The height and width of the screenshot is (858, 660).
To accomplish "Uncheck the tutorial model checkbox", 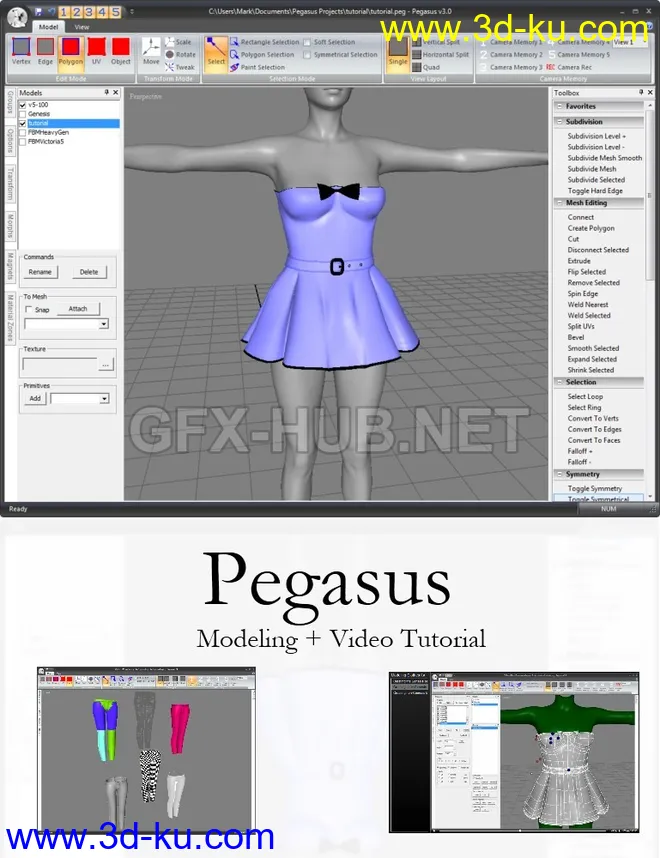I will 22,123.
